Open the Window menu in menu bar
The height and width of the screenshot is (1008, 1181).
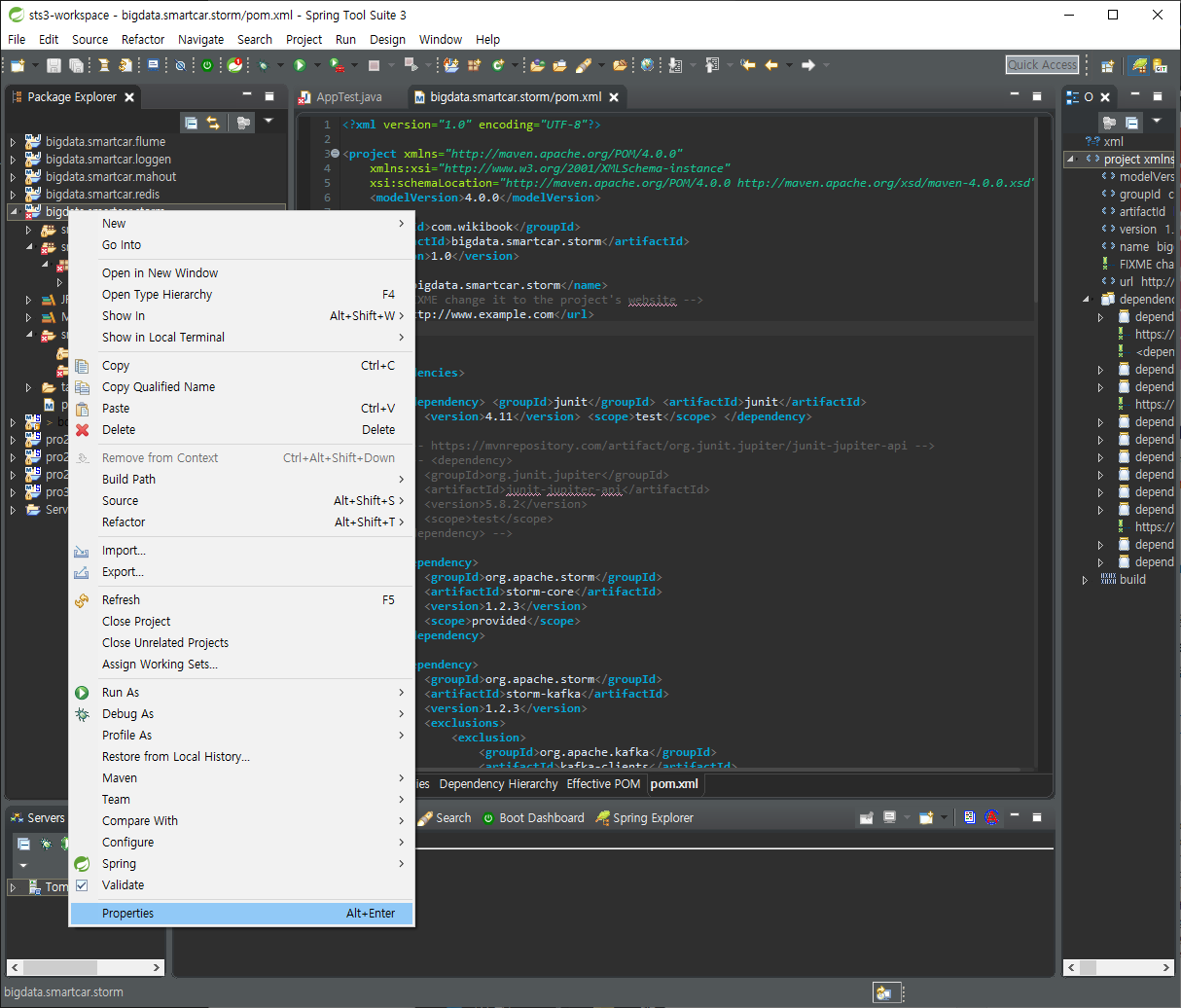[x=441, y=40]
